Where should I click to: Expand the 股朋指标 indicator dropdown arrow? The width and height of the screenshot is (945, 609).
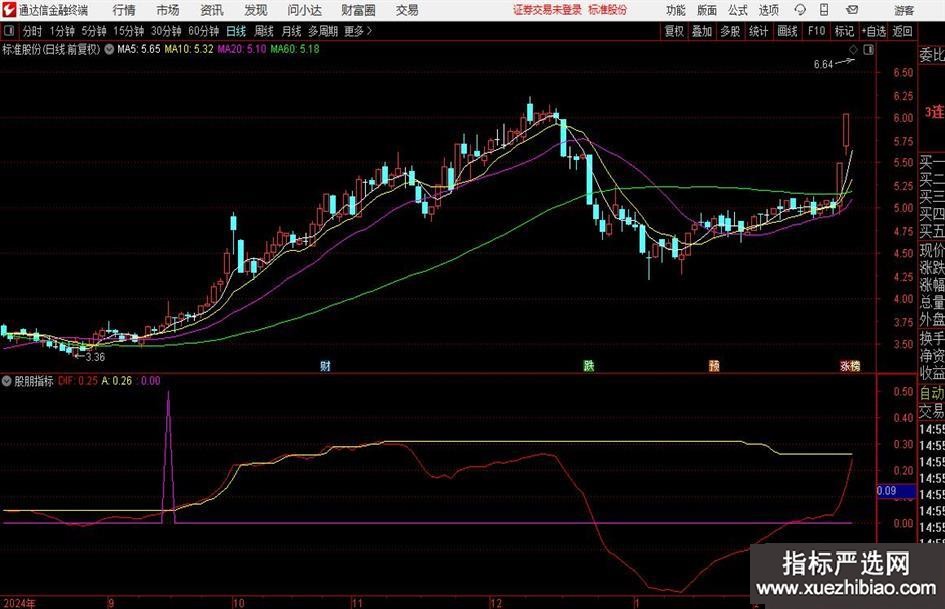tap(7, 381)
